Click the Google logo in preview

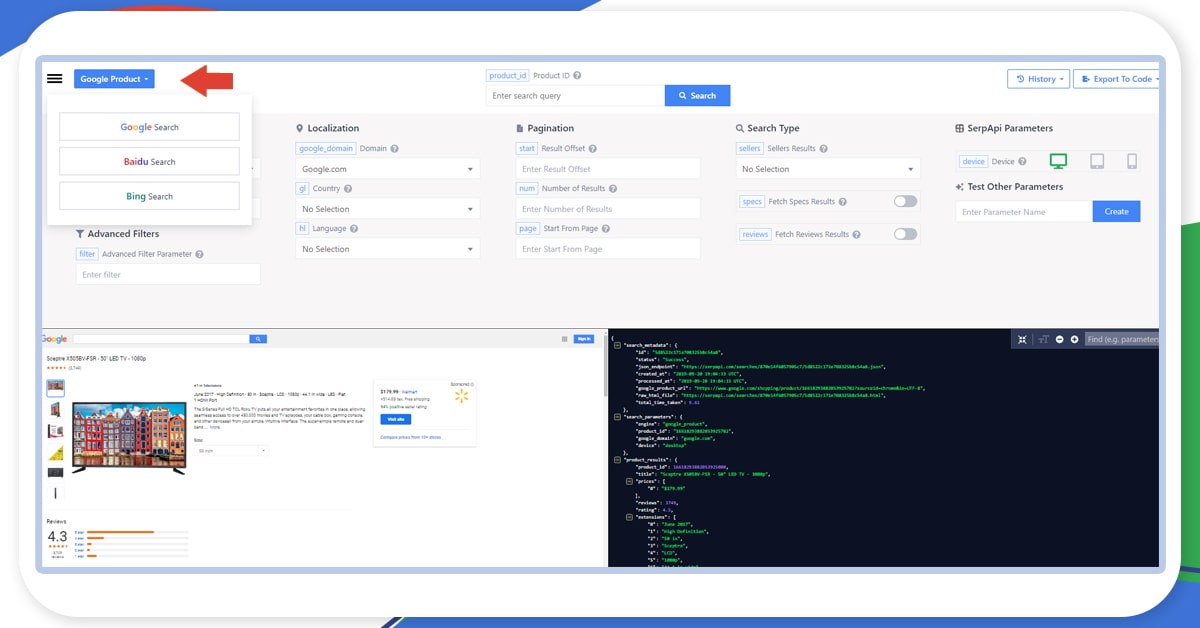56,339
